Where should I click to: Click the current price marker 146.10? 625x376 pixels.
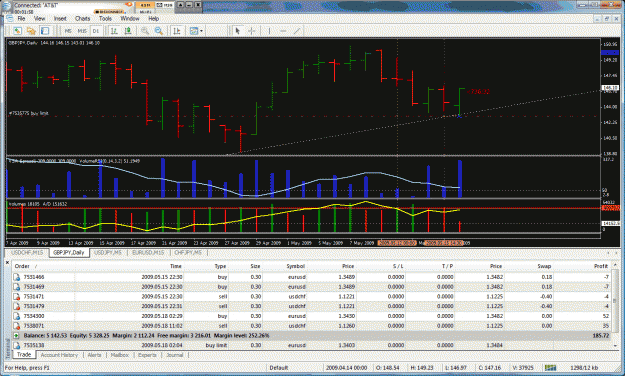pyautogui.click(x=609, y=87)
